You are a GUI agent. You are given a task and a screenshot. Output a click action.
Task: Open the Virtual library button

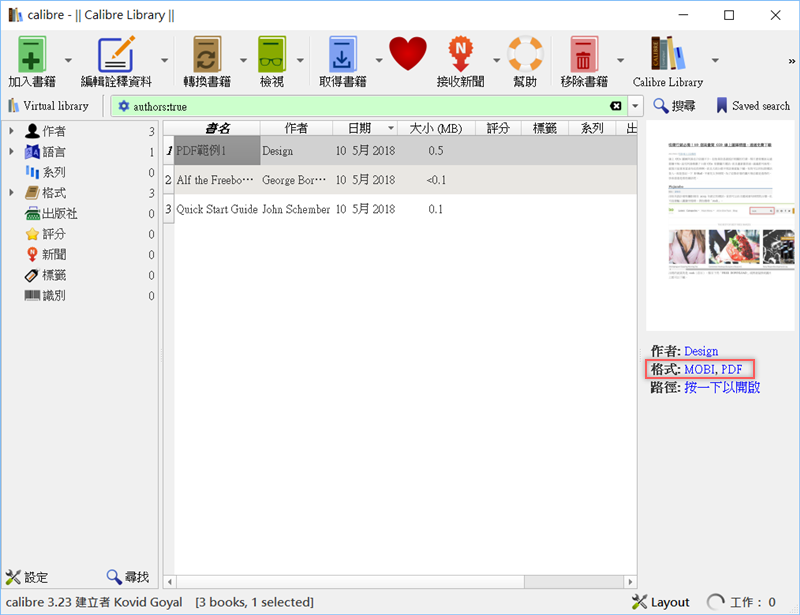(x=48, y=106)
